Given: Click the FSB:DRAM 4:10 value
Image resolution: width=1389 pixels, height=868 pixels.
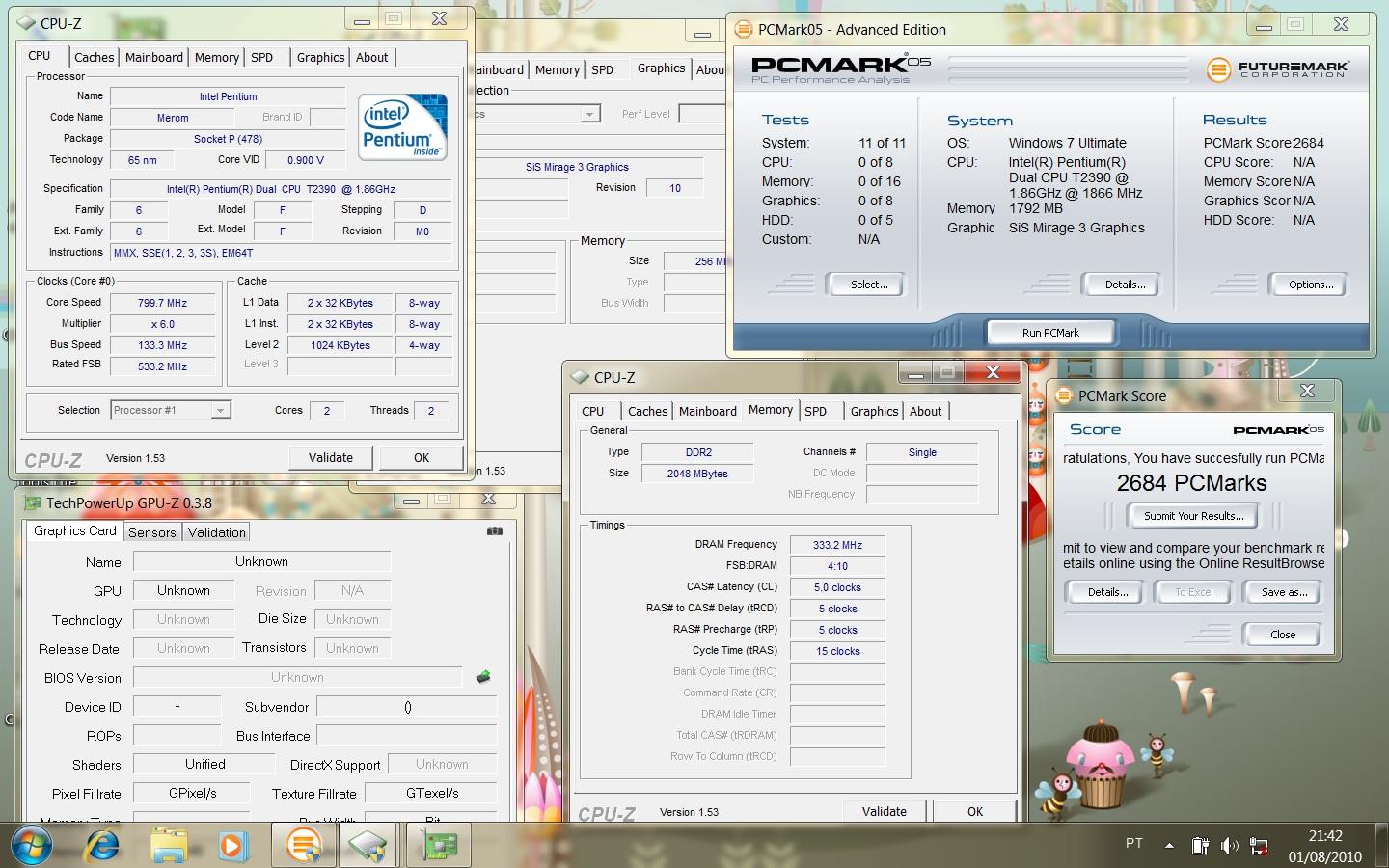Looking at the screenshot, I should [x=837, y=566].
